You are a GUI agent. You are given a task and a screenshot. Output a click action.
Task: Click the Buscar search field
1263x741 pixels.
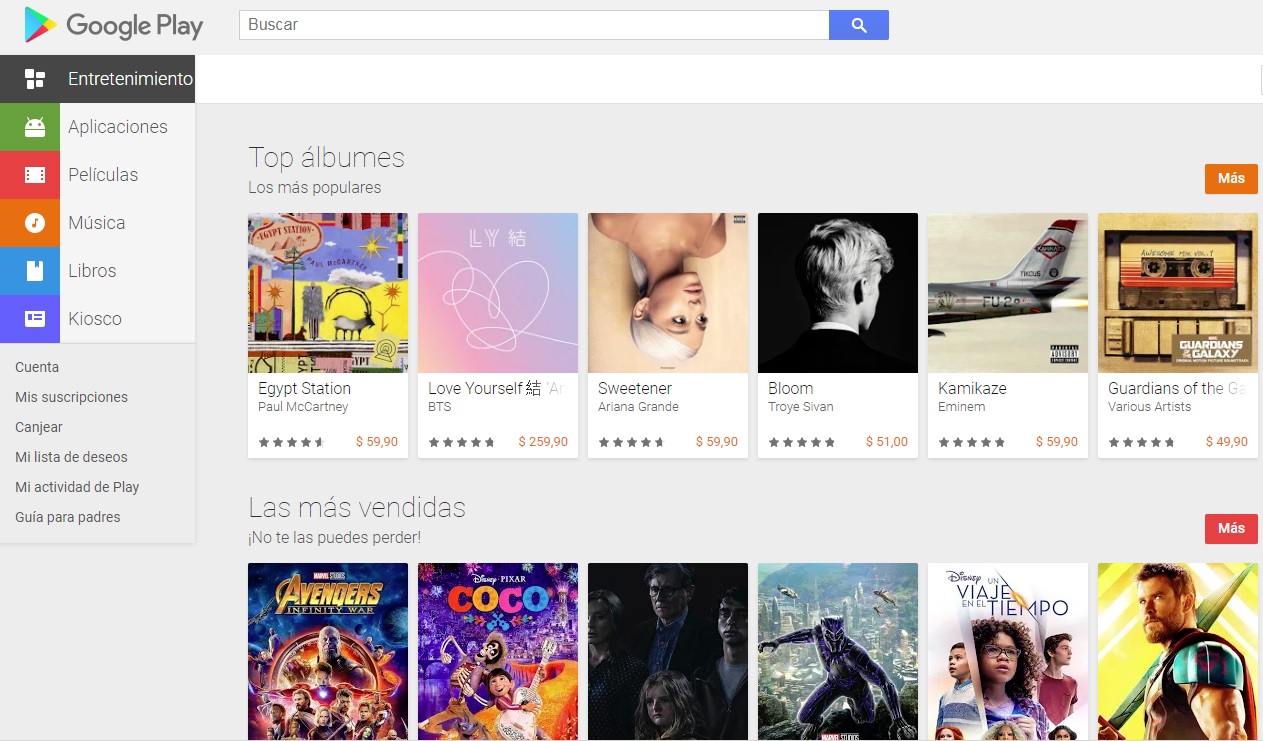point(534,25)
